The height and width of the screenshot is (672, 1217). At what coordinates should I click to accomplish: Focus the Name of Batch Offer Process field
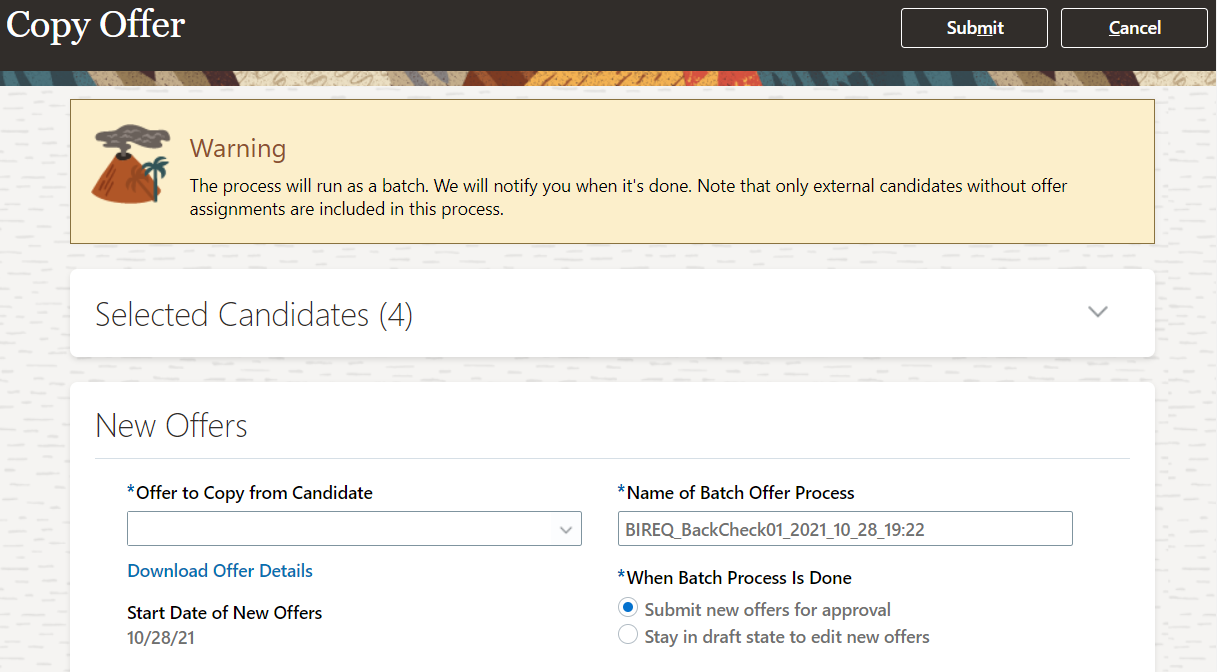844,530
